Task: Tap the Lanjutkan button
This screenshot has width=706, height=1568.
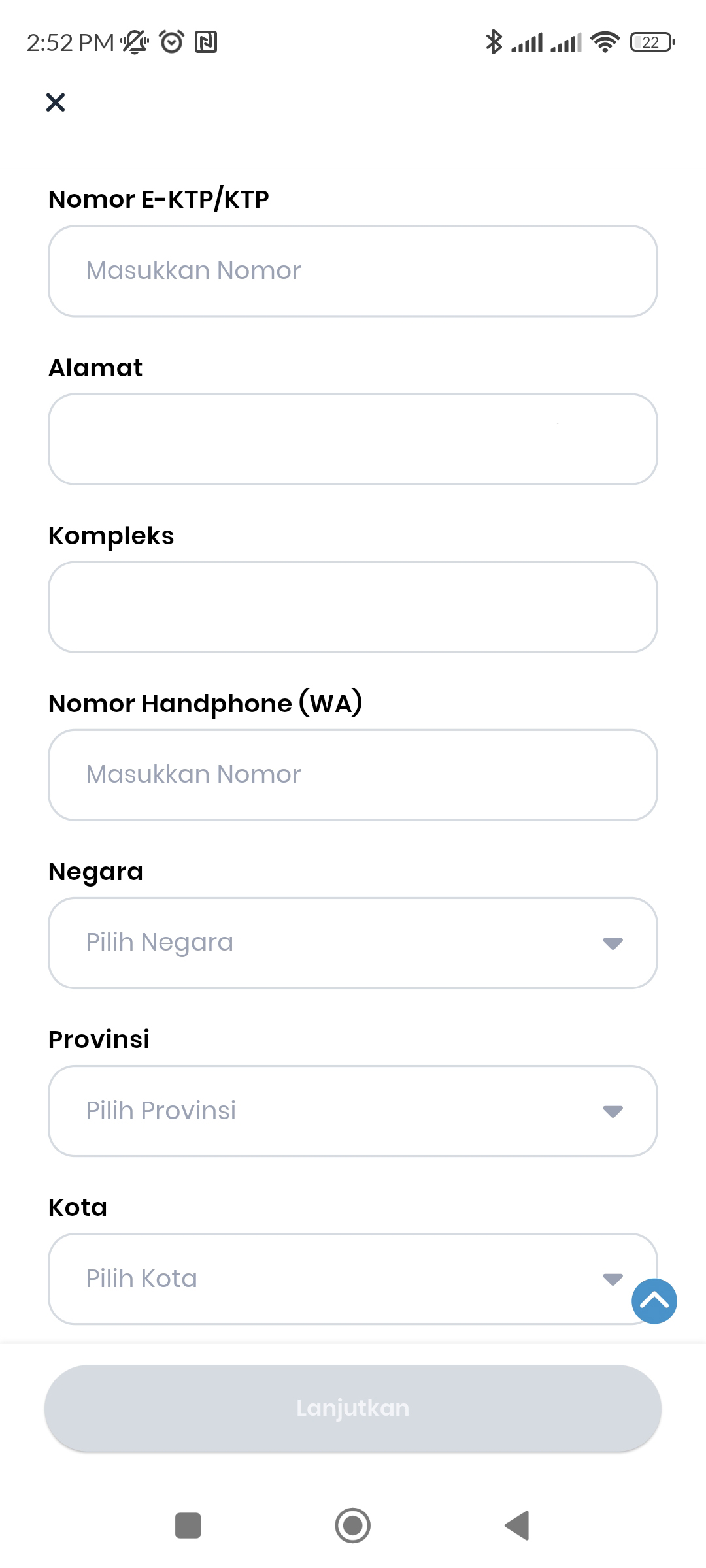Action: [x=353, y=1408]
